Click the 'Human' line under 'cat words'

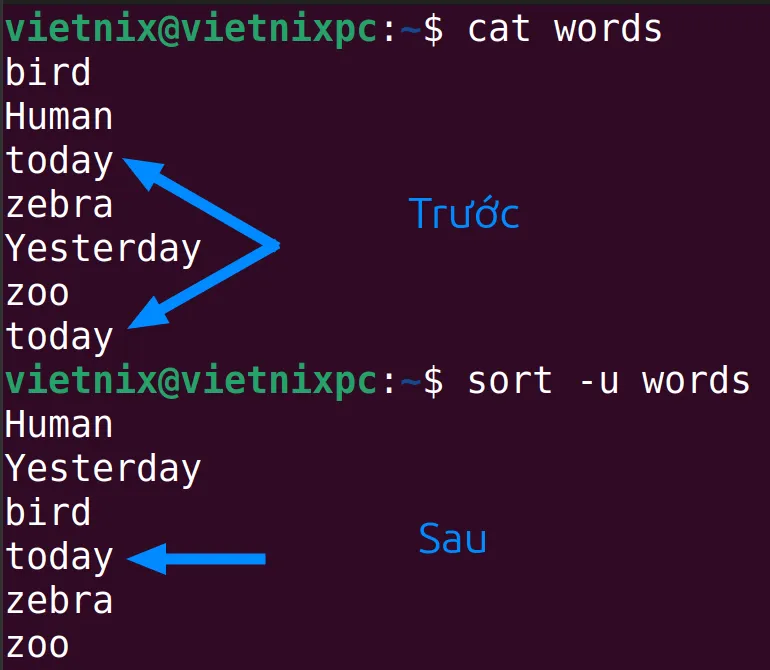click(58, 116)
